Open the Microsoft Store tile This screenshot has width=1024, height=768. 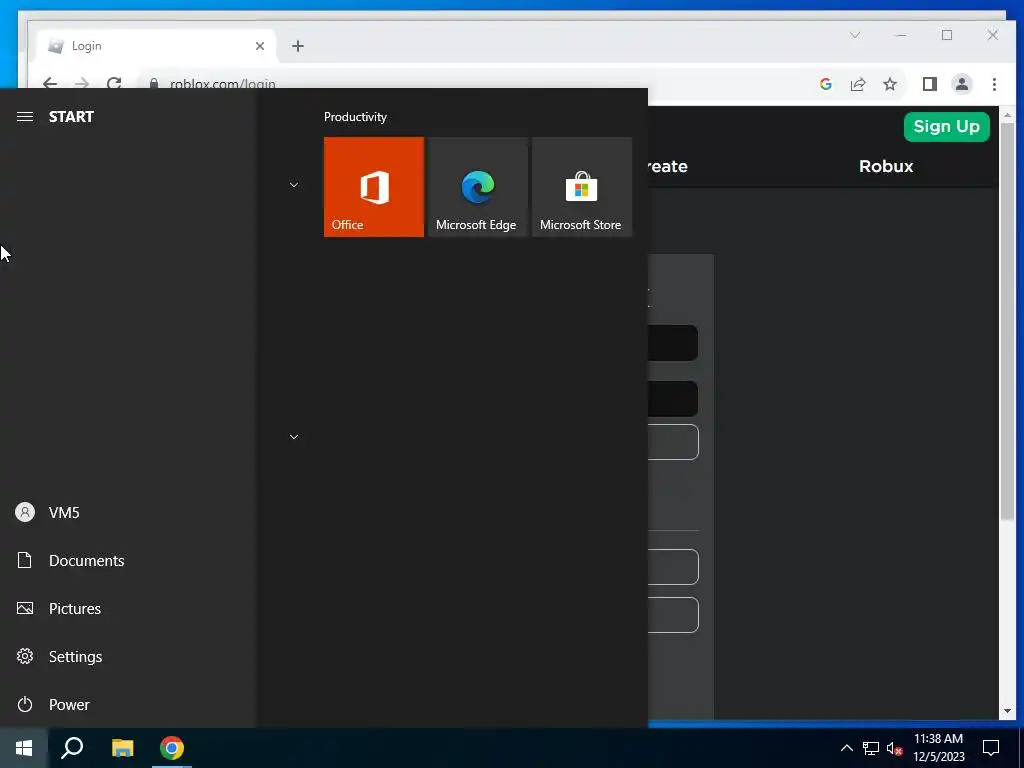[x=581, y=187]
